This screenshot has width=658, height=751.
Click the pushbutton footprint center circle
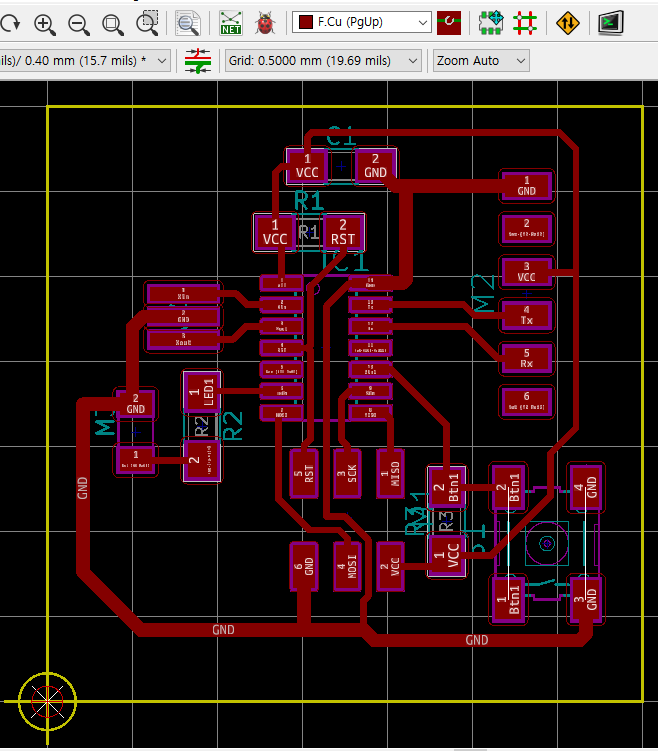click(x=547, y=543)
